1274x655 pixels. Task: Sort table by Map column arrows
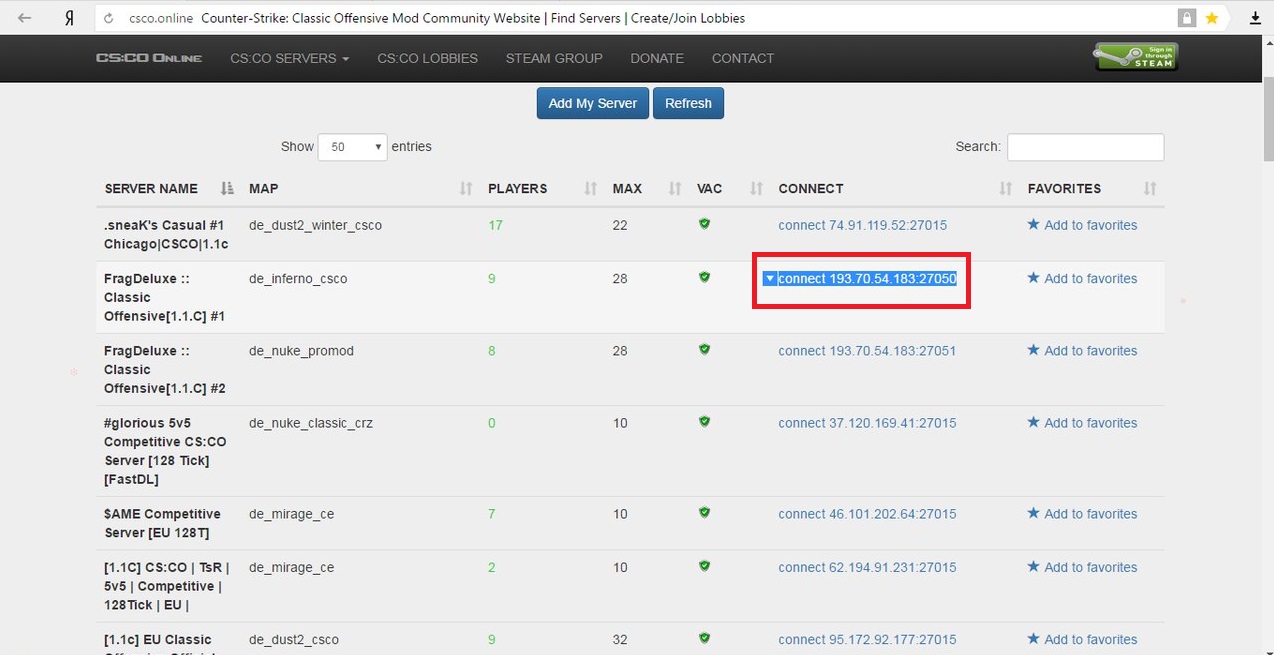click(x=465, y=188)
